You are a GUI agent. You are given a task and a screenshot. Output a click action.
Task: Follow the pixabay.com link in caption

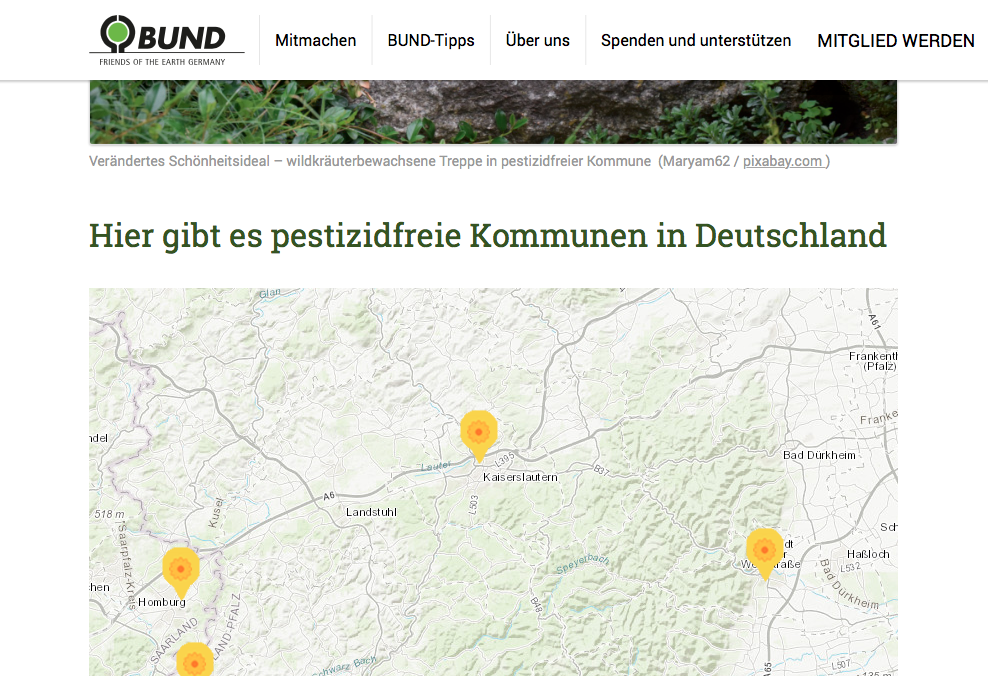[783, 161]
